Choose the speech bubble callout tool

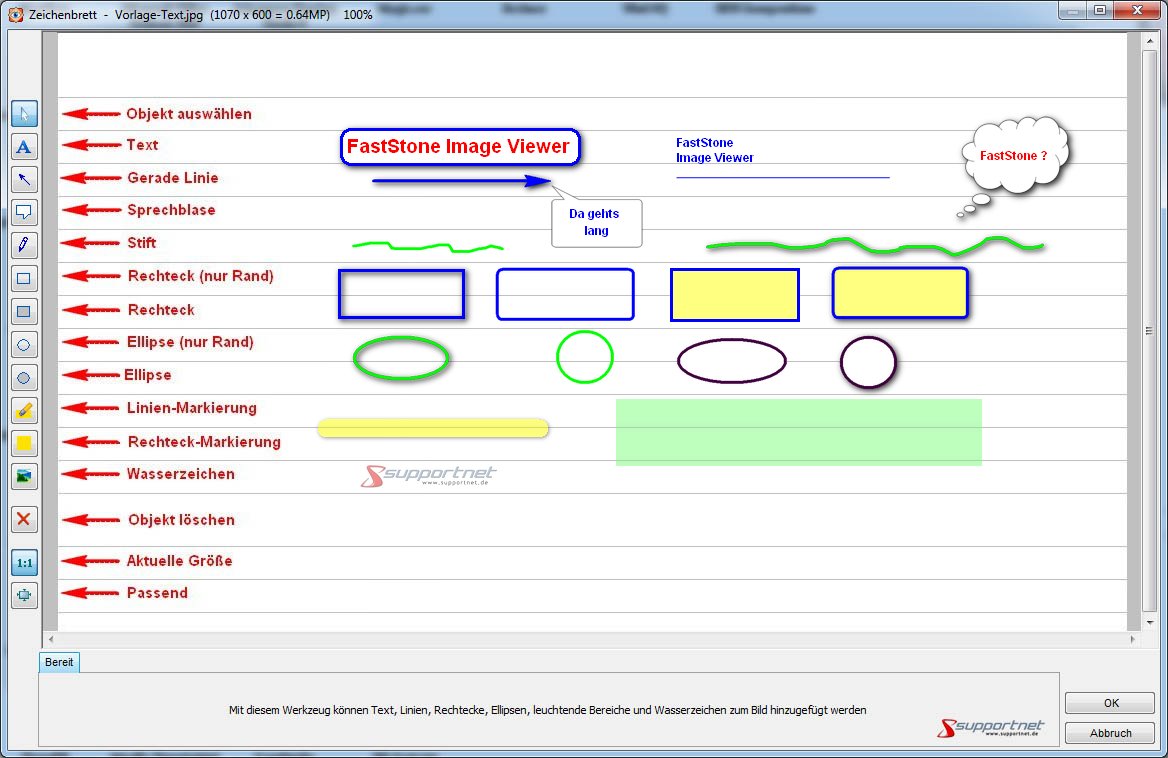[24, 212]
